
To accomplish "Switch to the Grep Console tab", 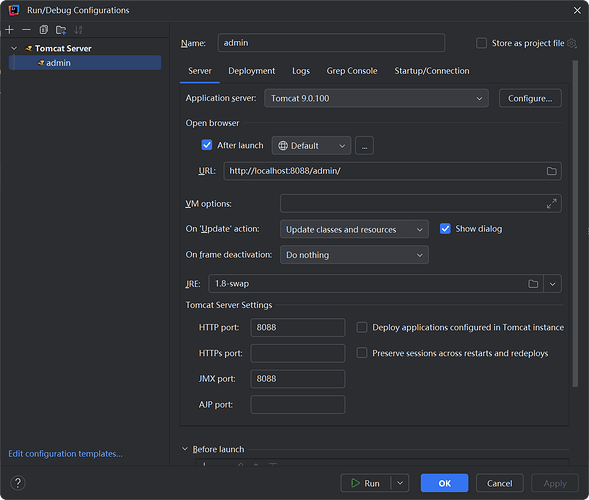I will tap(352, 71).
